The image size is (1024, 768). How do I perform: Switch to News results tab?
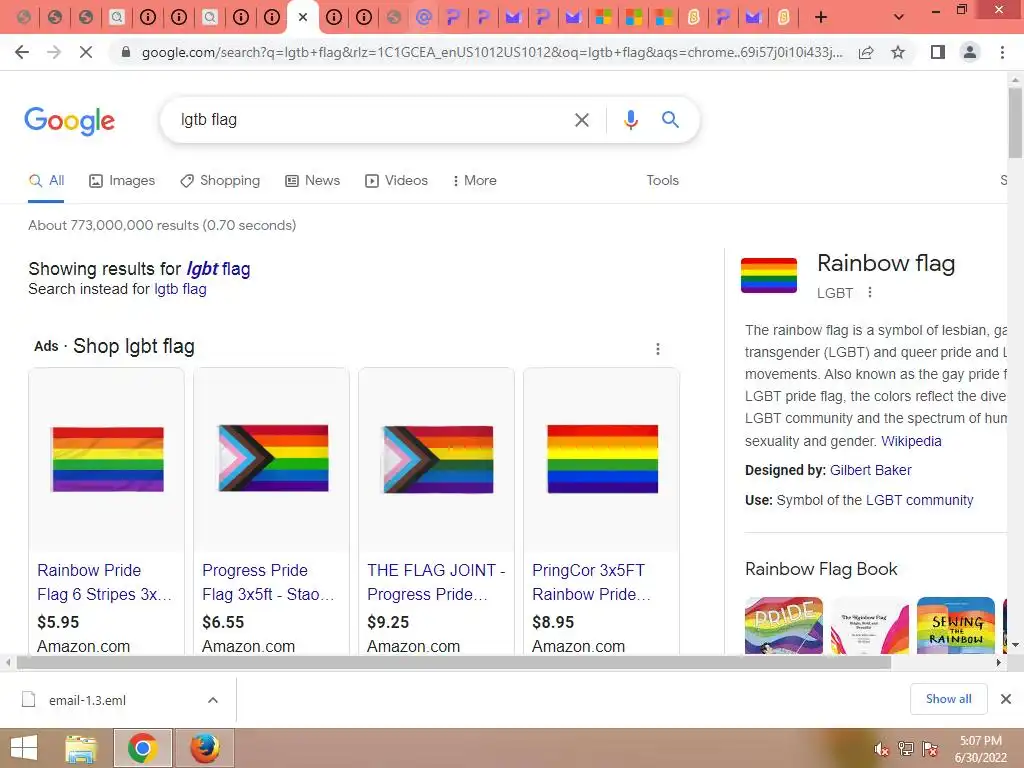(x=313, y=181)
